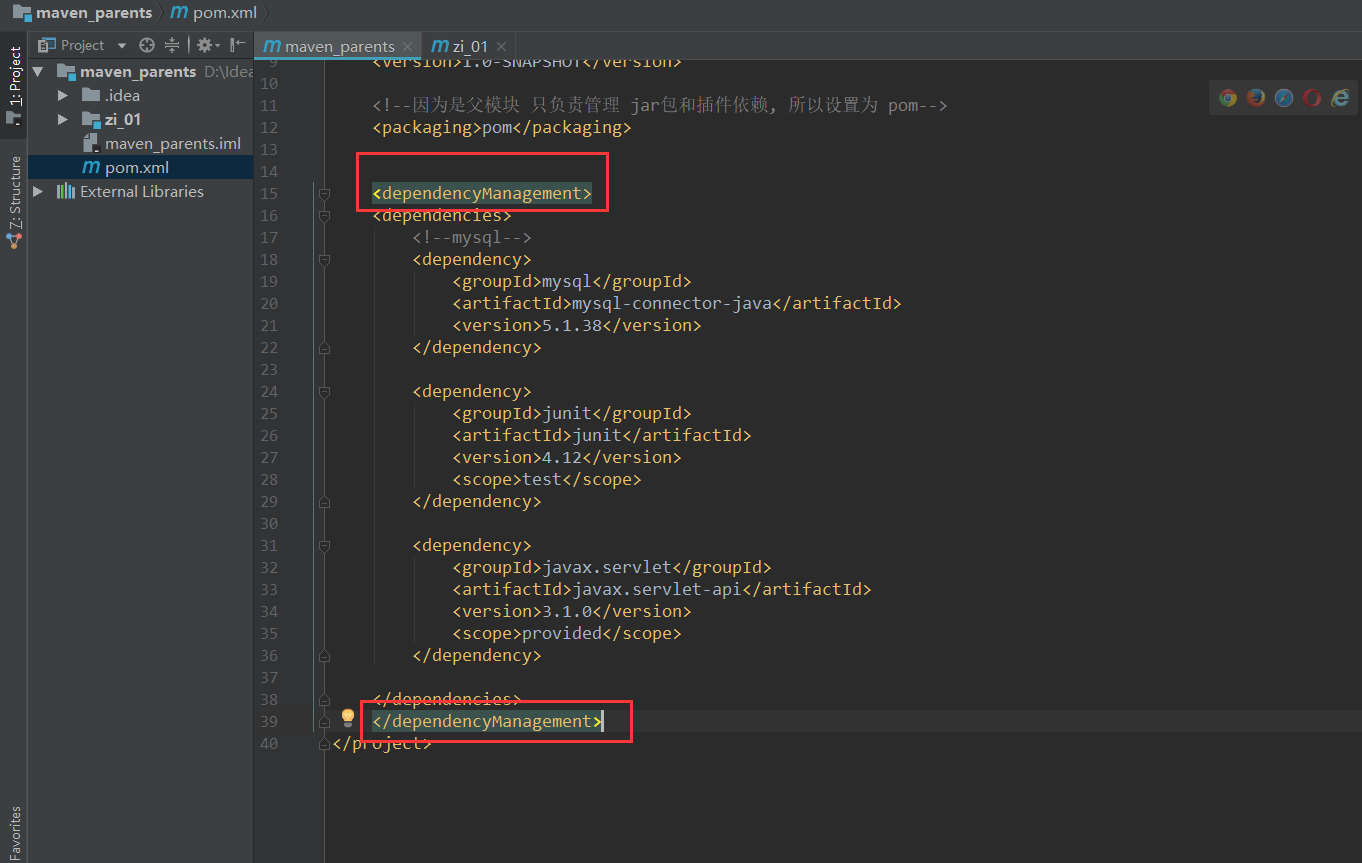
Task: Expand the .idea folder
Action: (63, 96)
